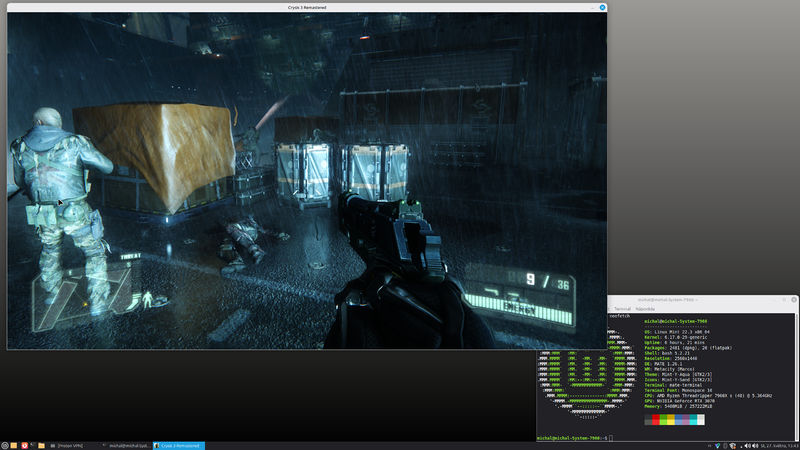The image size is (800, 450).
Task: Close the terminal window
Action: [x=794, y=299]
